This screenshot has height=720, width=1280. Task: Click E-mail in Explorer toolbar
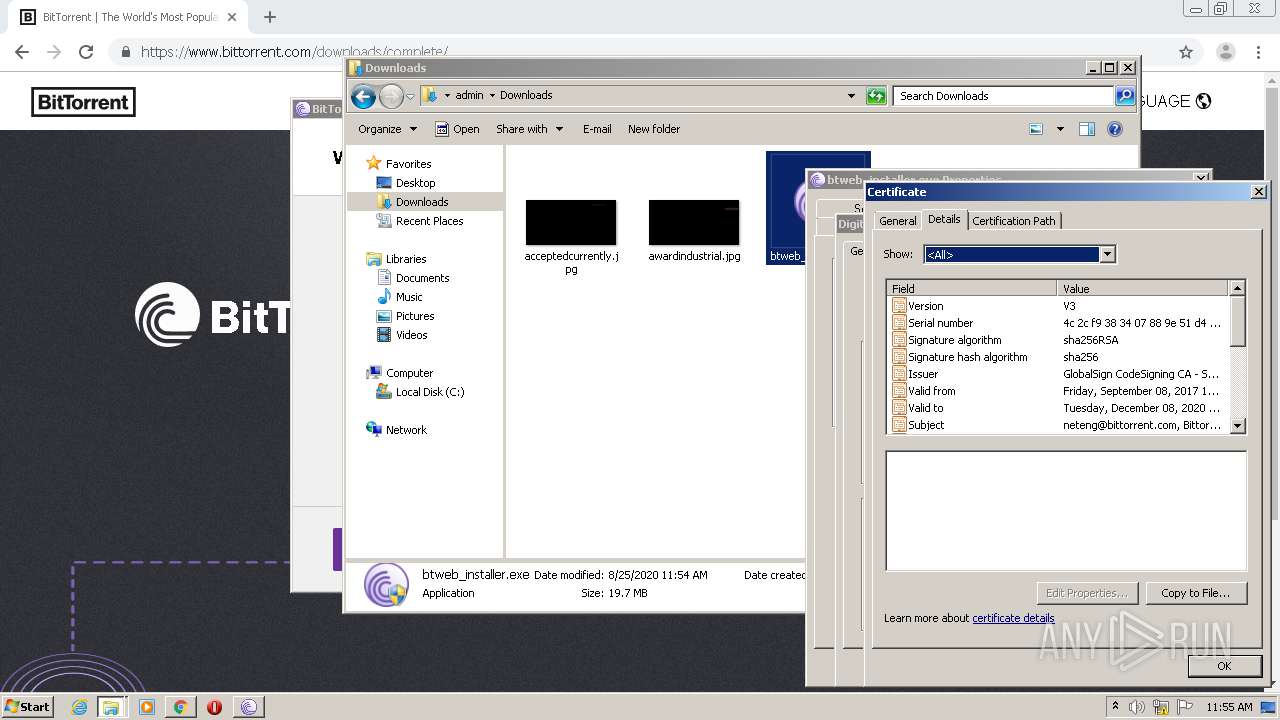pyautogui.click(x=597, y=129)
